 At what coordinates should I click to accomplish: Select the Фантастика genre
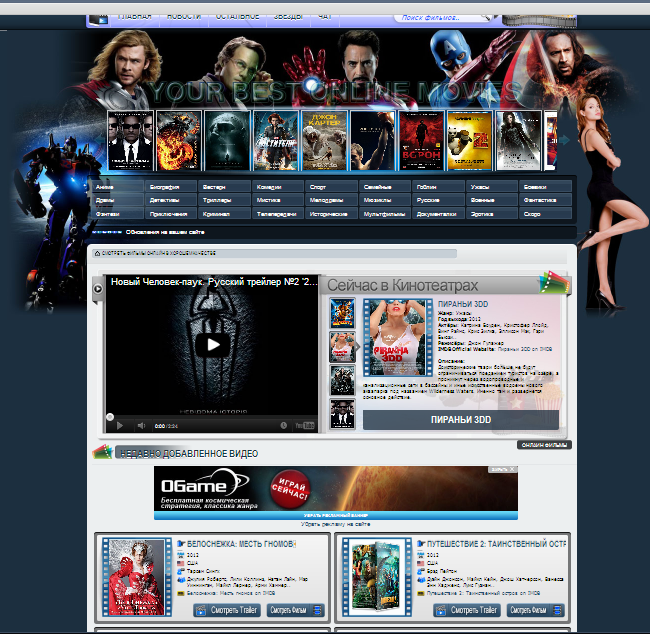[545, 200]
